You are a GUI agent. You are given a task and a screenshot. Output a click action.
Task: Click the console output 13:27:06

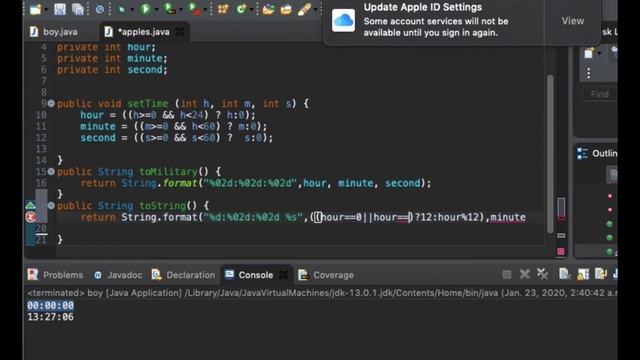coord(51,317)
